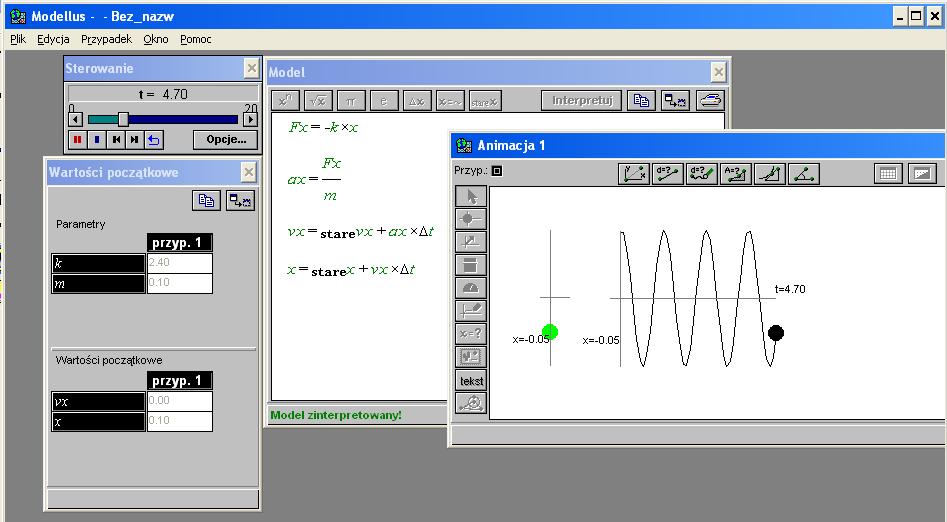Click the blue repeat arrow in Sterowanie
The image size is (947, 522).
(x=154, y=140)
